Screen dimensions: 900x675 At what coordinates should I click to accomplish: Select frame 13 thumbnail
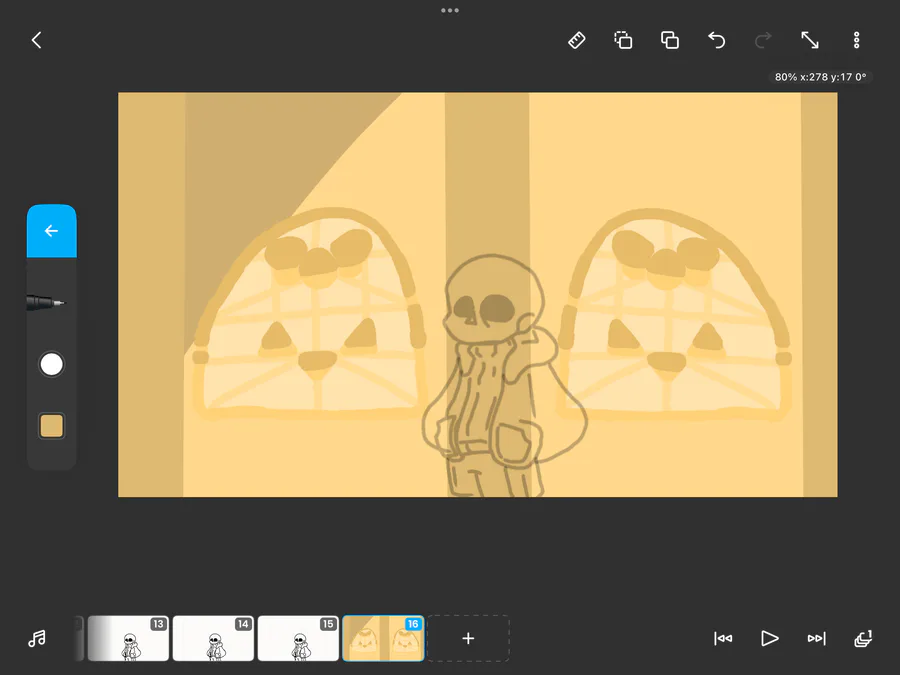point(128,638)
